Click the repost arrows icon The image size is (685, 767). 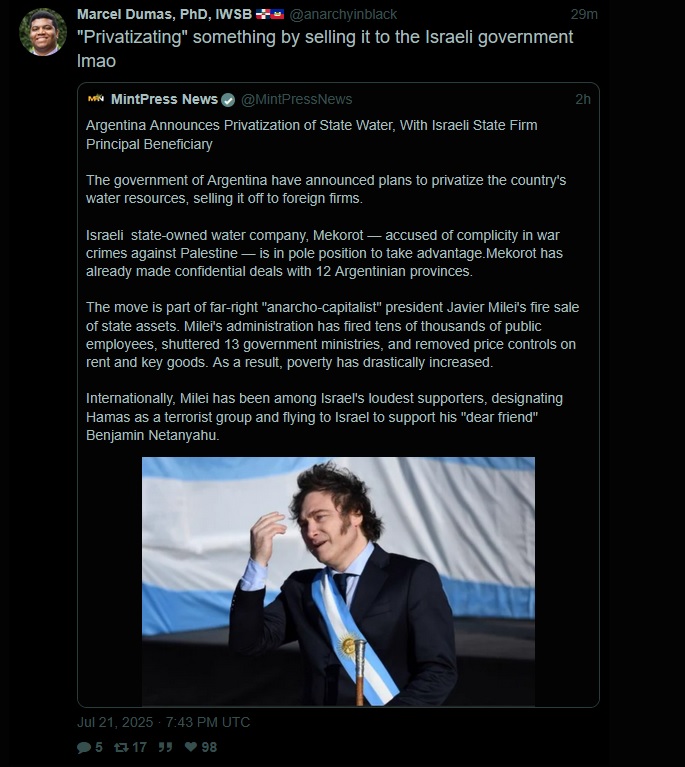point(121,747)
